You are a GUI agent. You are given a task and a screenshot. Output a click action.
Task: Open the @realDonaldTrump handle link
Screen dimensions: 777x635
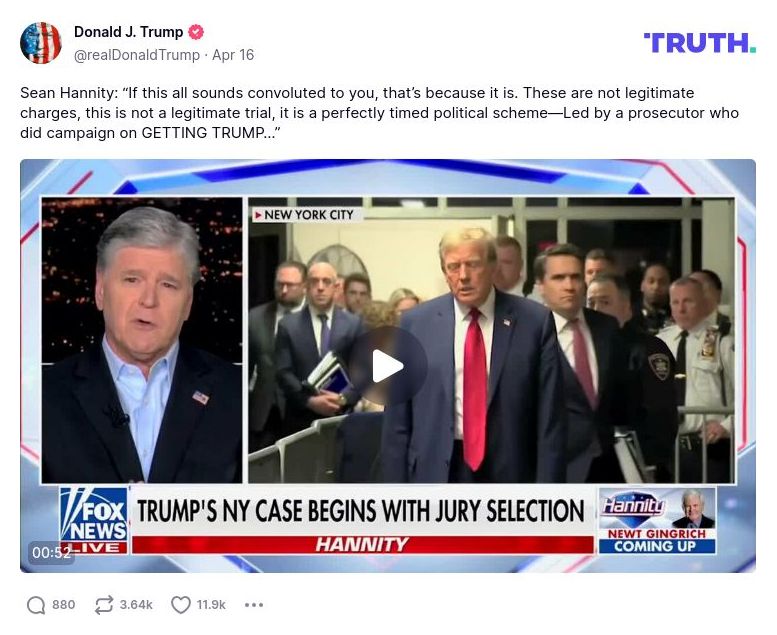tap(137, 55)
